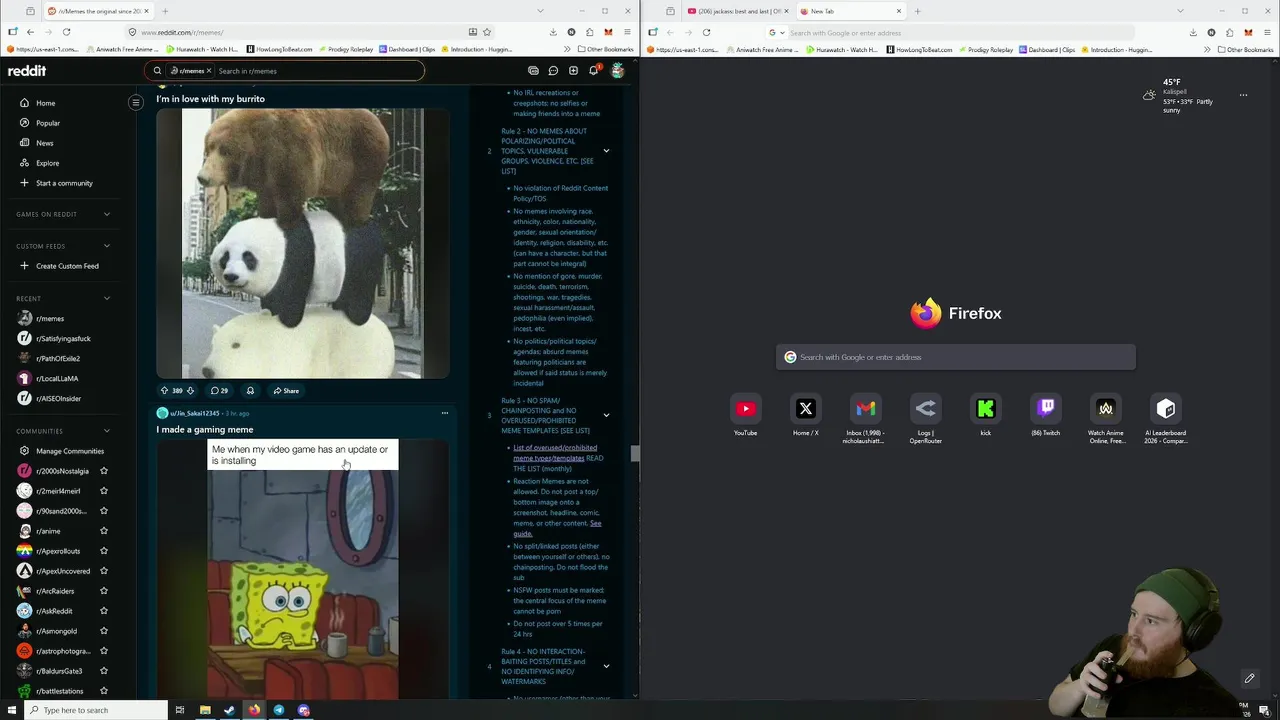Open Gmail Inbox shortcut tile
This screenshot has width=1280, height=720.
(x=865, y=418)
